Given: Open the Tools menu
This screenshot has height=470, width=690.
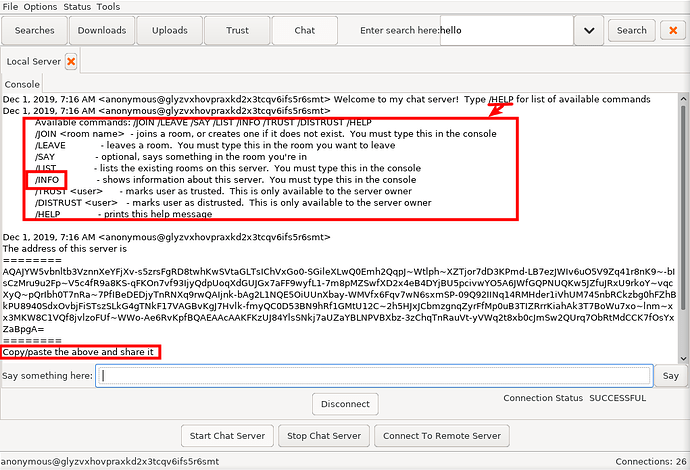Looking at the screenshot, I should [108, 7].
